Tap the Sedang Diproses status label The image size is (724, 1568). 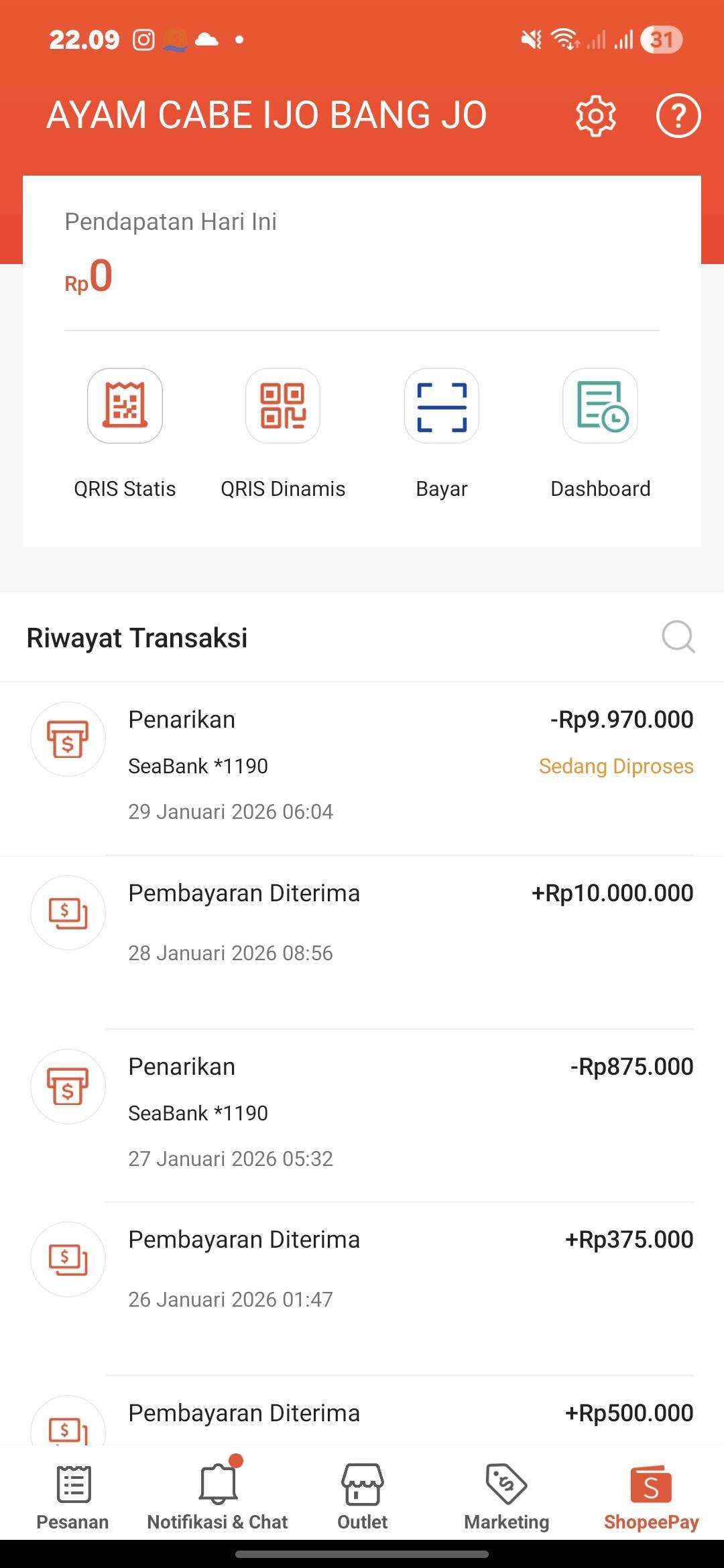[616, 766]
